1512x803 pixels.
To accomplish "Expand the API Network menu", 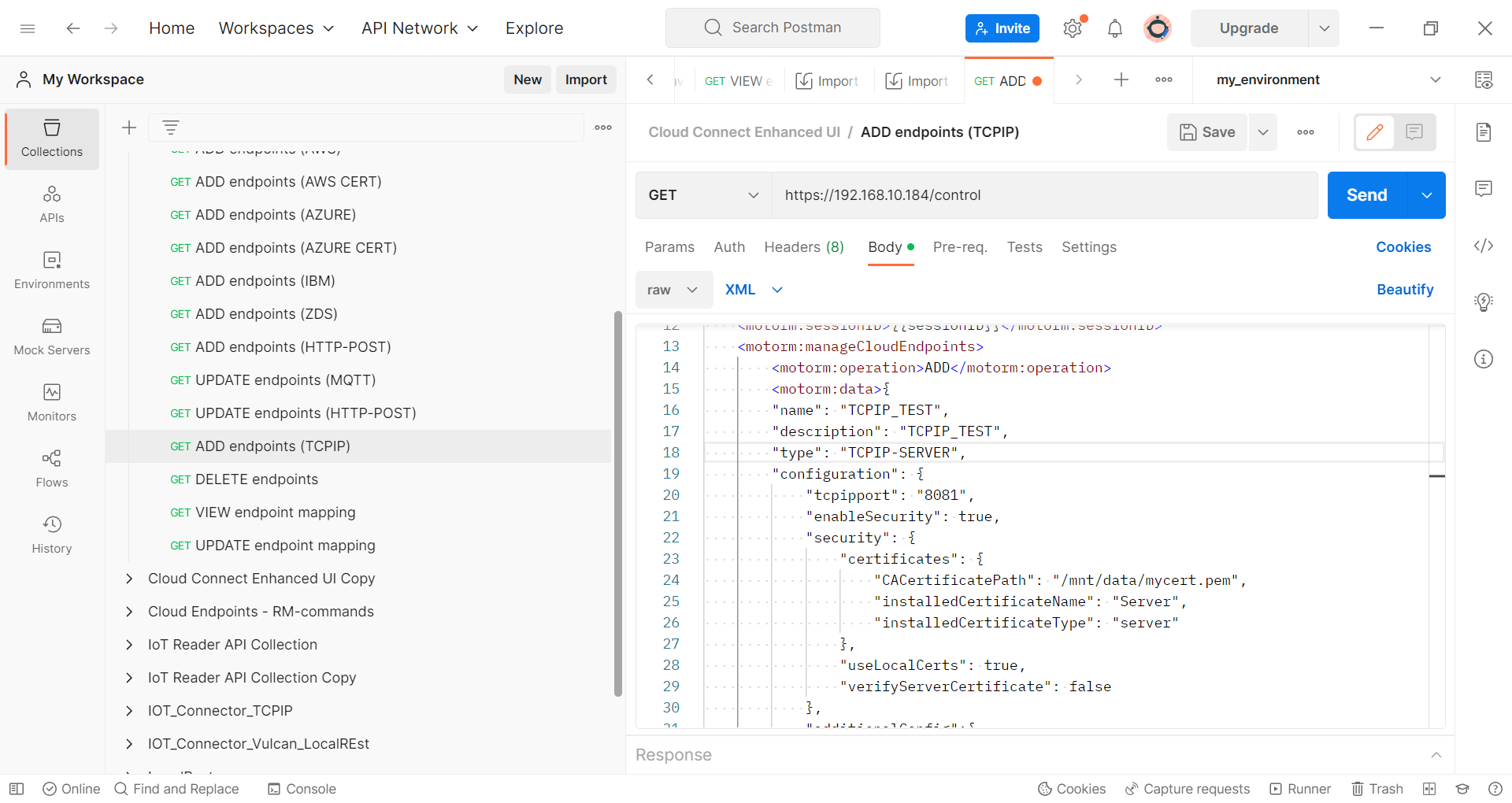I will pyautogui.click(x=420, y=28).
